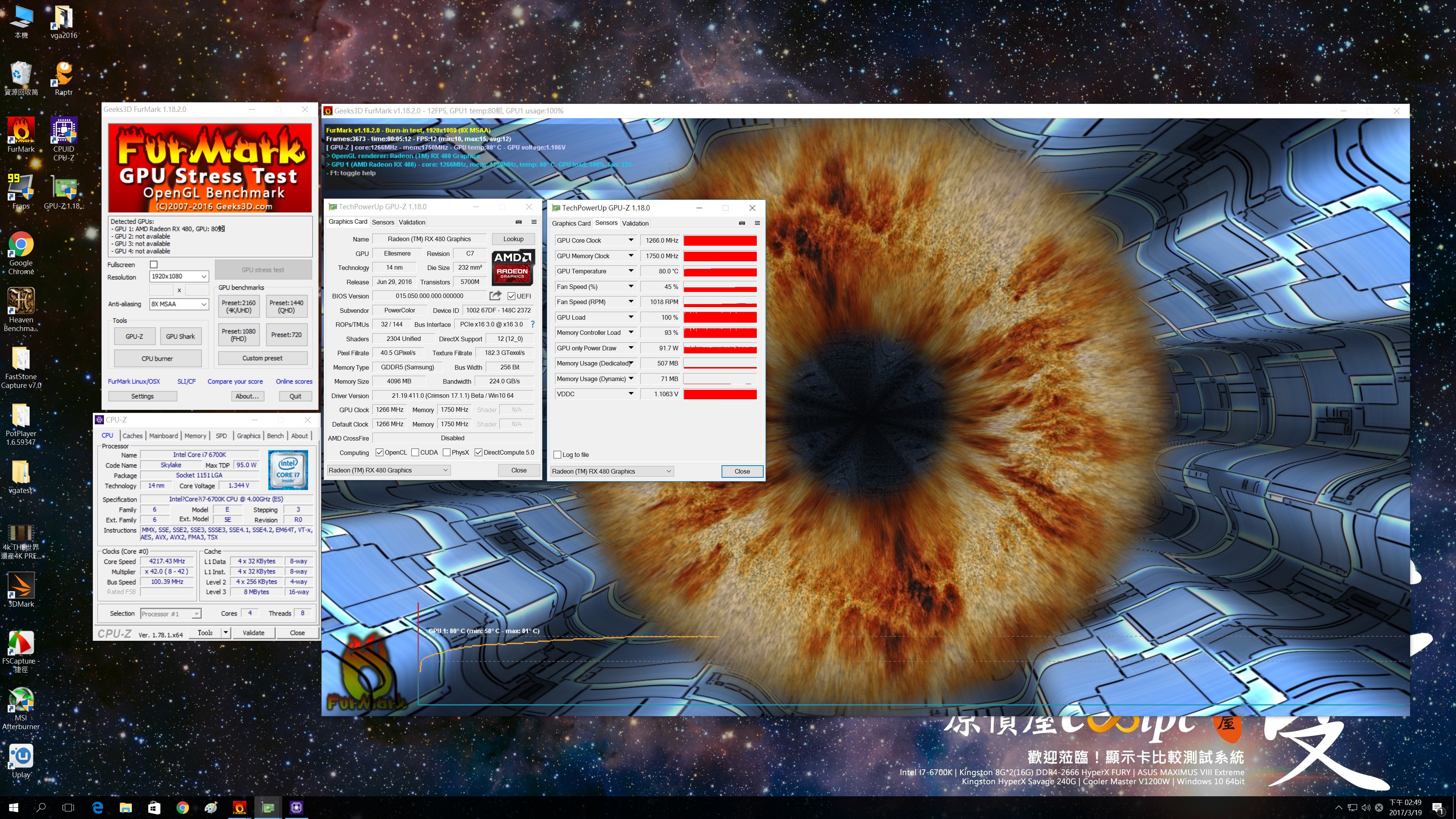The image size is (1456, 819).
Task: Open the GPU-Z hamburger menu in the Graphics Card window
Action: point(533,221)
